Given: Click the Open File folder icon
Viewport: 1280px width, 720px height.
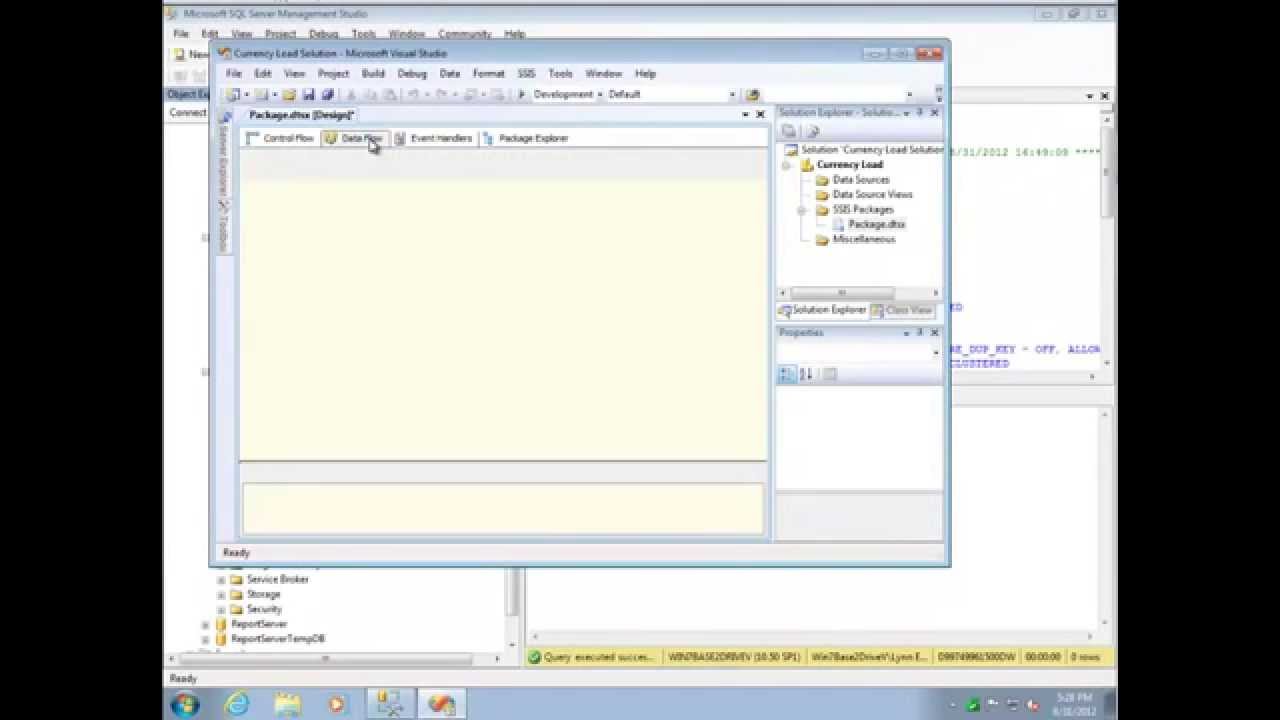Looking at the screenshot, I should point(289,95).
